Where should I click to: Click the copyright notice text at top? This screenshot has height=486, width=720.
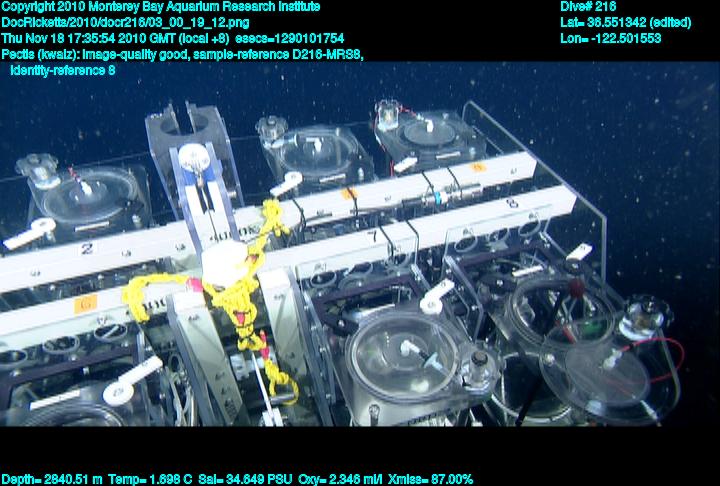click(x=160, y=7)
